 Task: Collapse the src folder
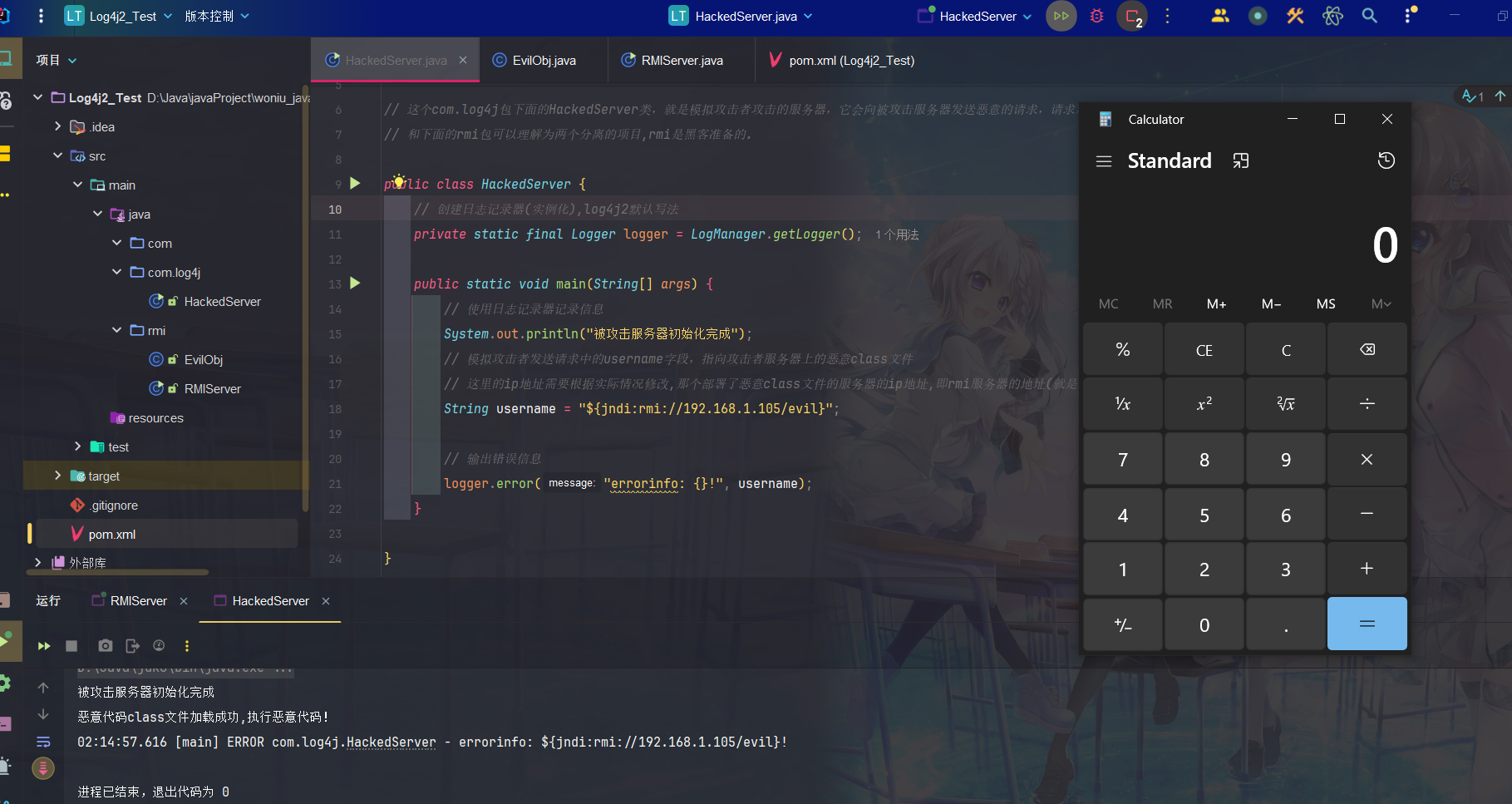pyautogui.click(x=57, y=155)
